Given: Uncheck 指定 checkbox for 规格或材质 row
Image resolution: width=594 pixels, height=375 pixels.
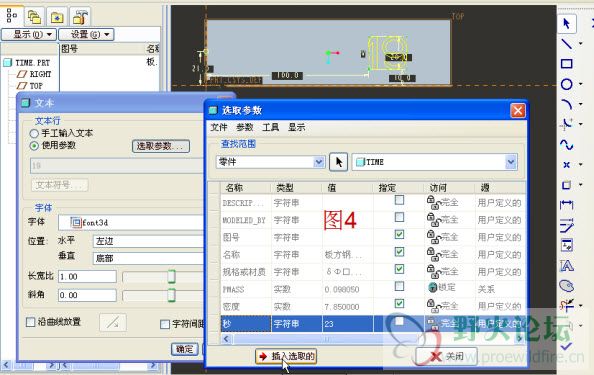Looking at the screenshot, I should [x=399, y=269].
